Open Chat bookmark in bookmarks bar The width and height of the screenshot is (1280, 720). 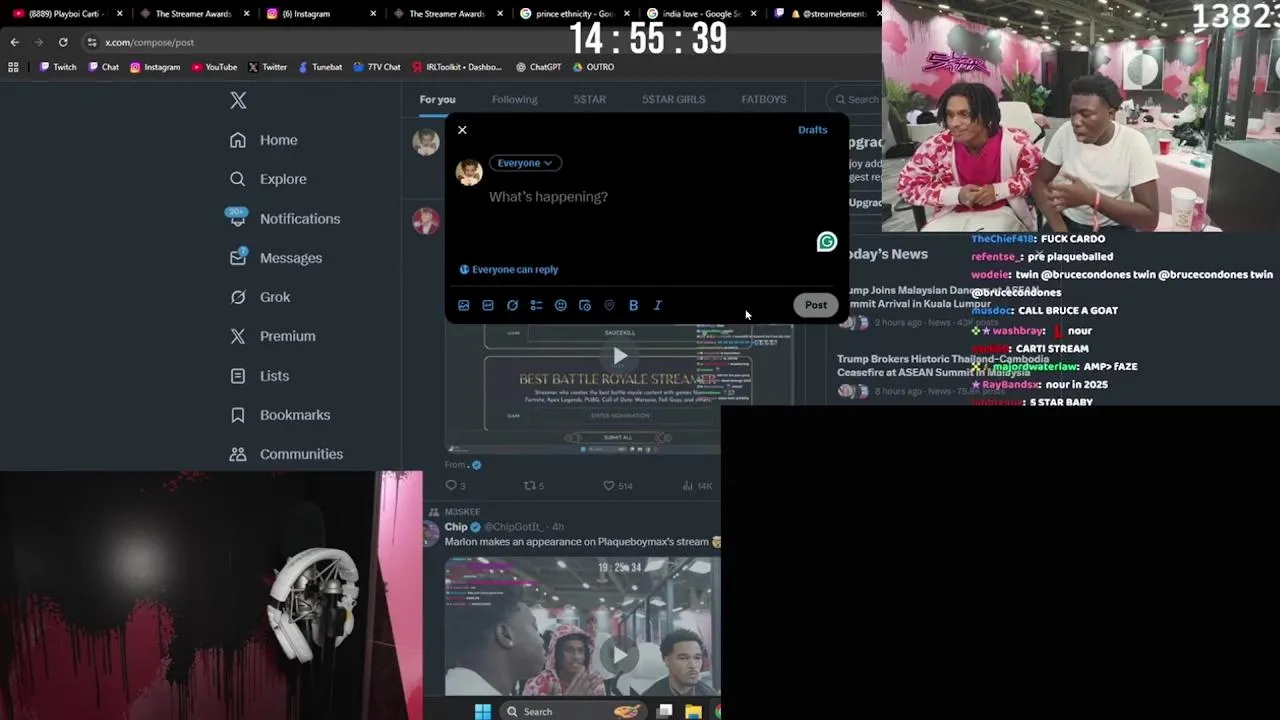(103, 67)
